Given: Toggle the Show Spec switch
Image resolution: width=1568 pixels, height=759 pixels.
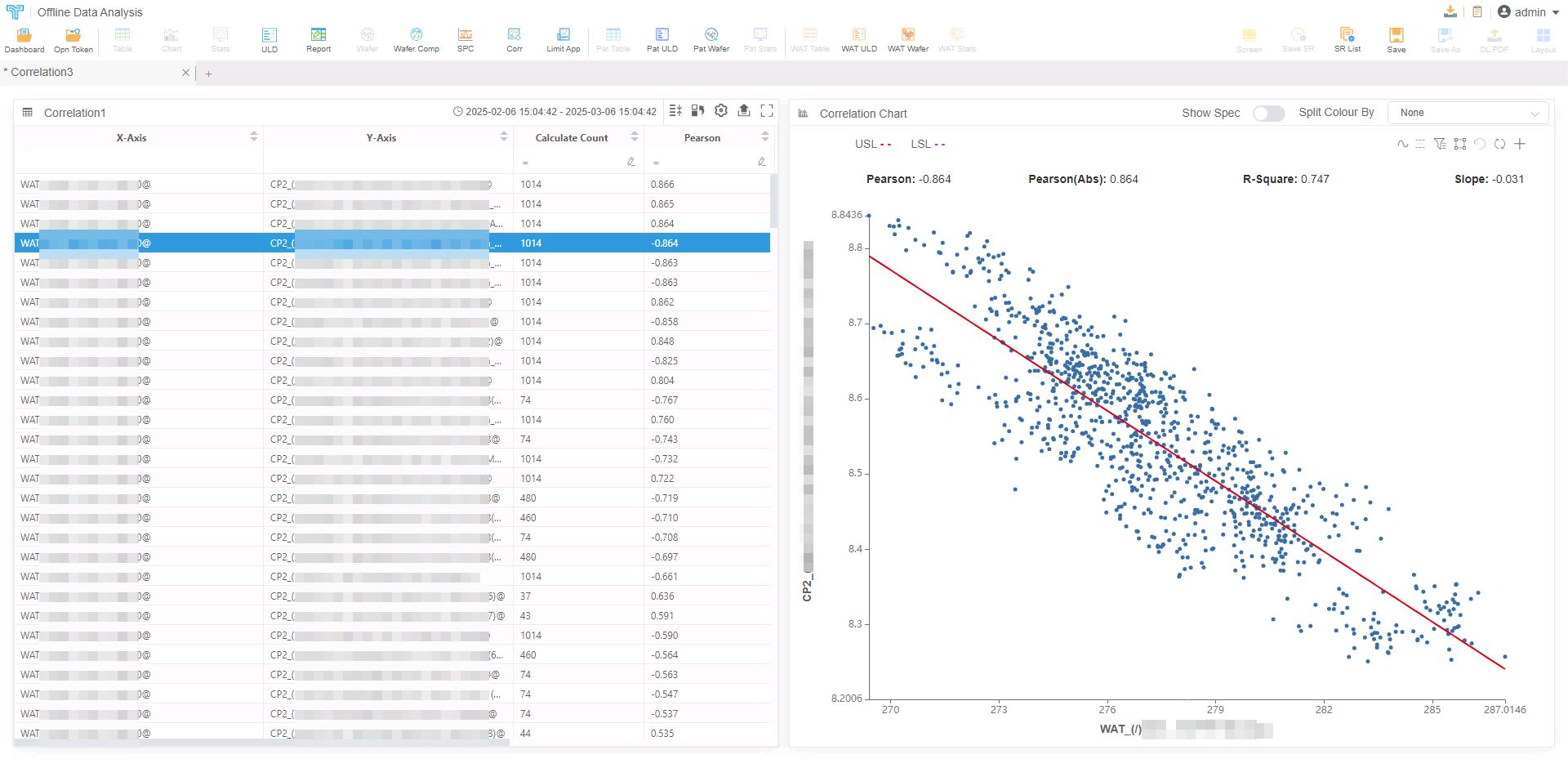Looking at the screenshot, I should [1268, 114].
